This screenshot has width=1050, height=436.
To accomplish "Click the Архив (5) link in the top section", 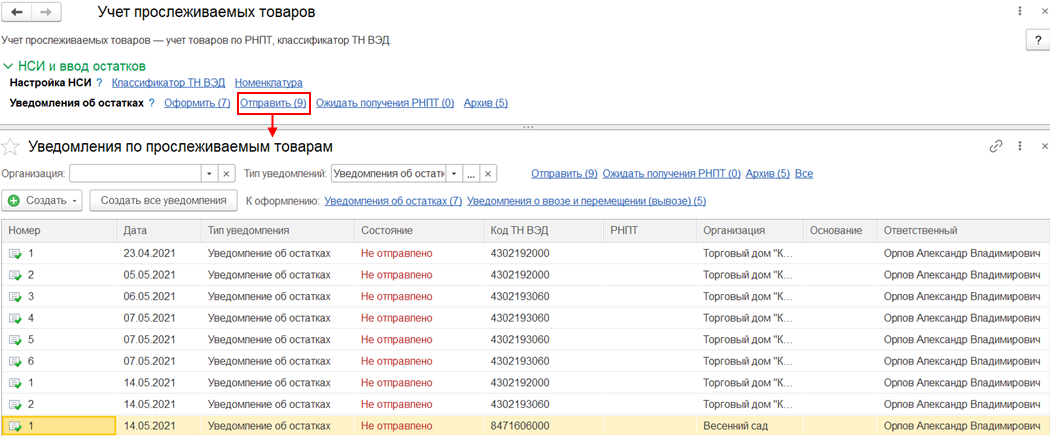I will [x=486, y=103].
